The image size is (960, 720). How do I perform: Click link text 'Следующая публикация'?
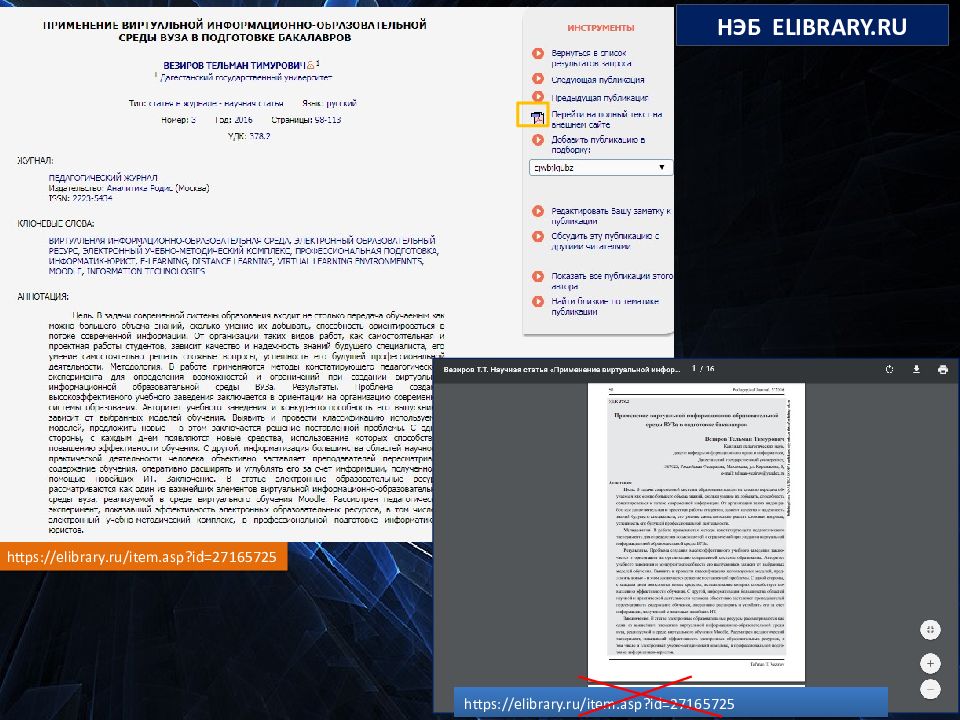point(598,80)
